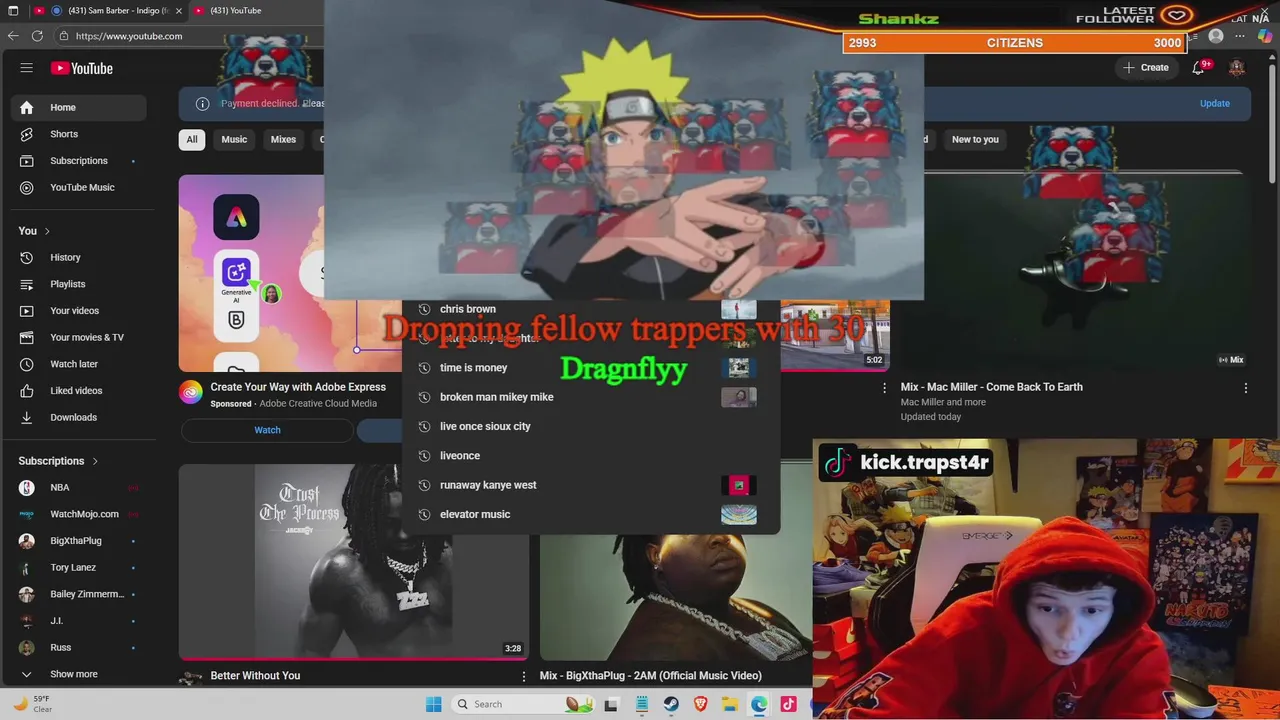Open the YouTube account avatar menu
The image size is (1280, 720).
click(1237, 68)
